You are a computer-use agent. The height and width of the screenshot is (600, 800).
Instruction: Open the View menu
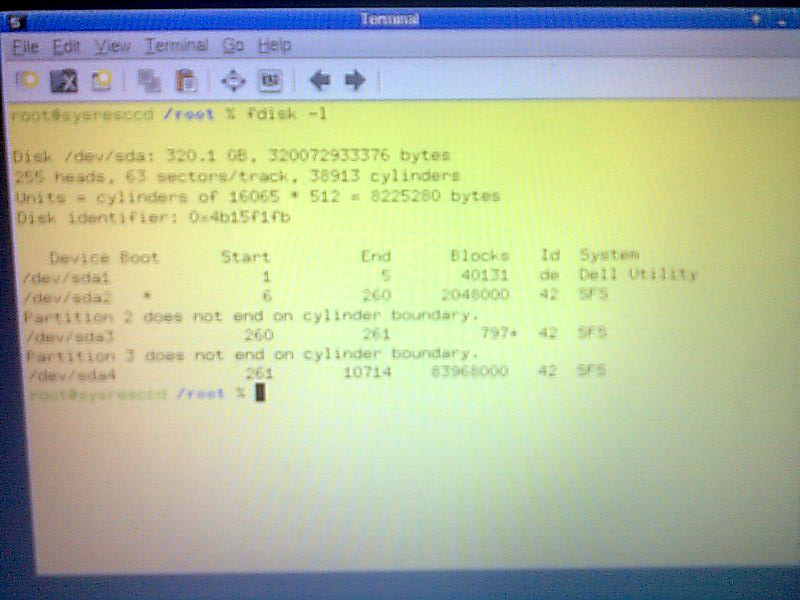pyautogui.click(x=112, y=46)
